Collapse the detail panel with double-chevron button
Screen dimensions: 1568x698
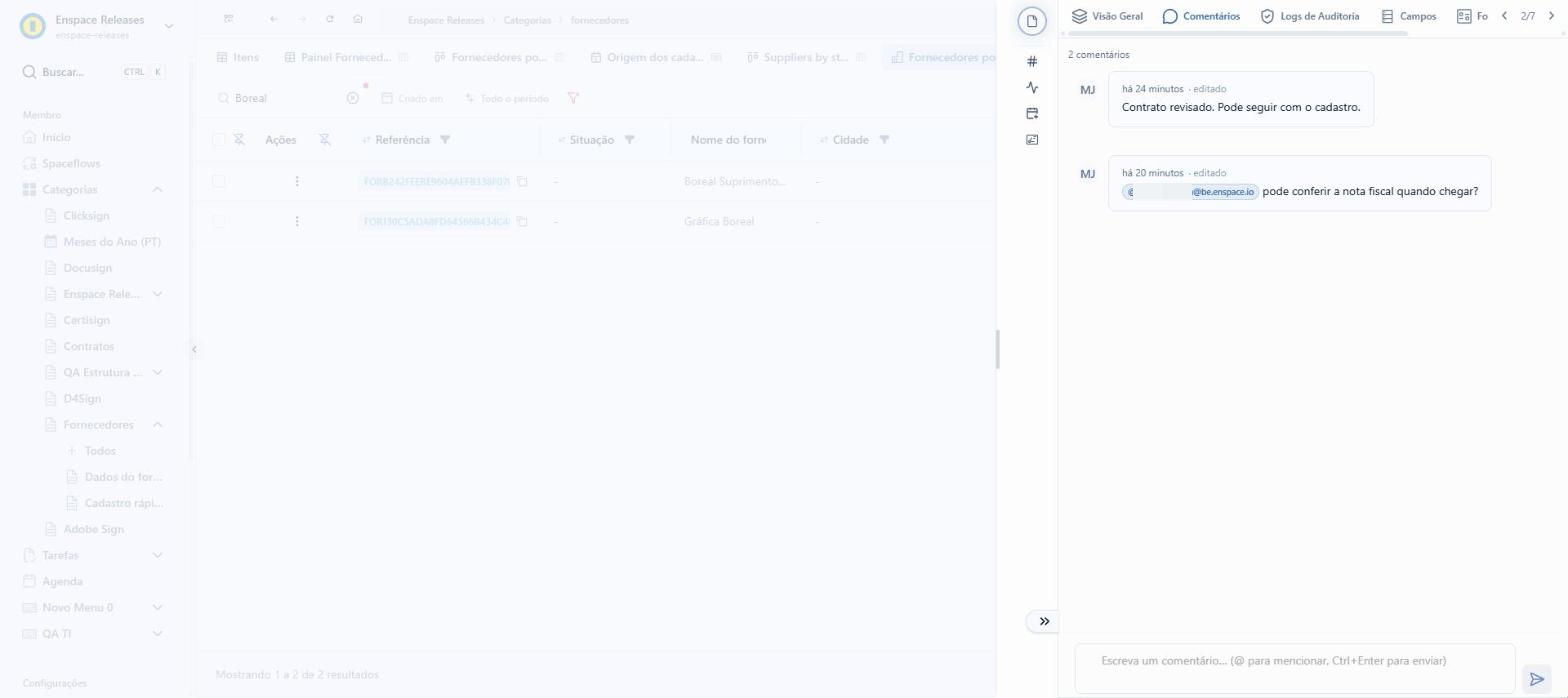[1043, 621]
